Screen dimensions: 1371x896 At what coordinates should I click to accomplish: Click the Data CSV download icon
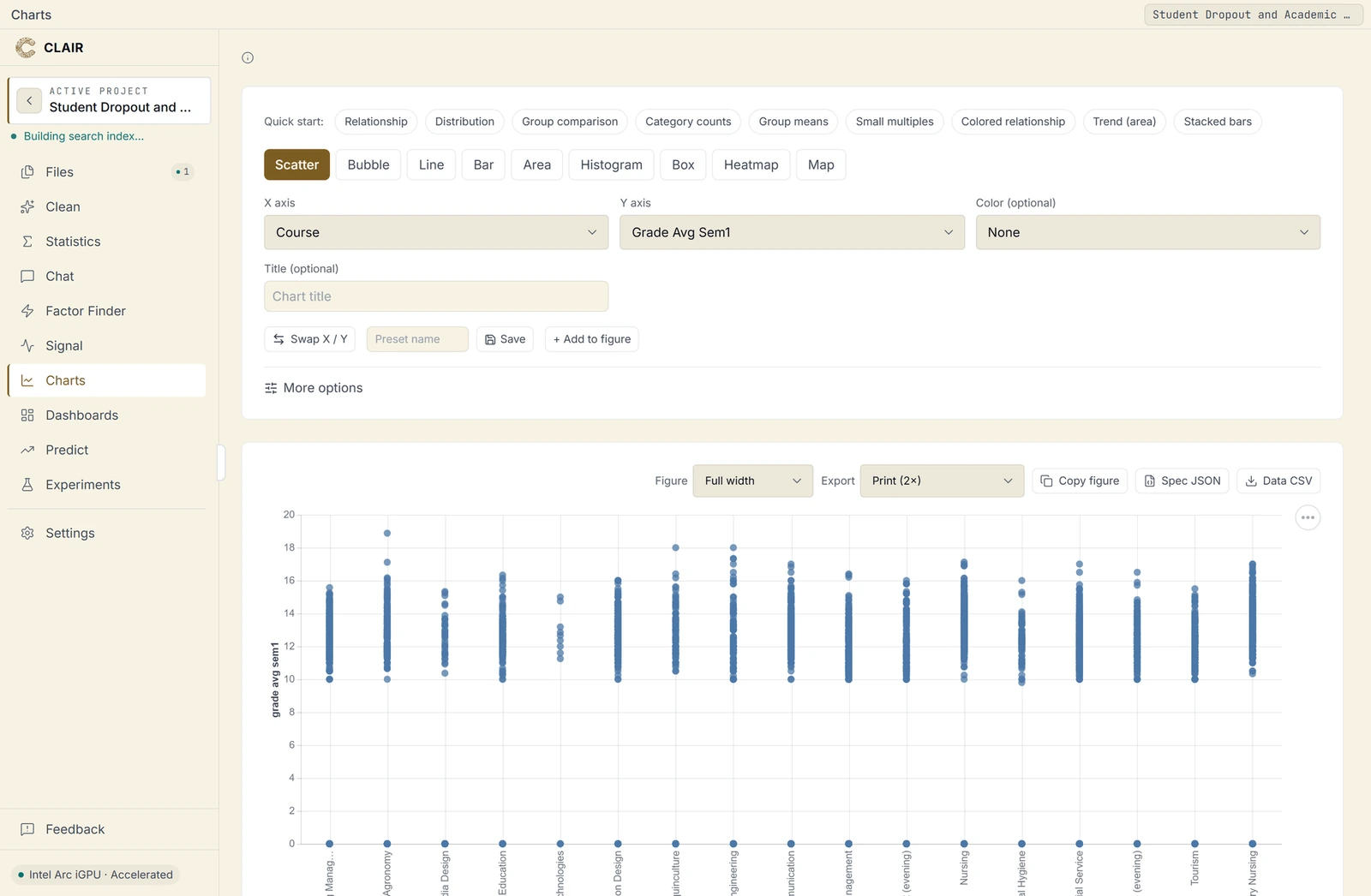click(1251, 481)
